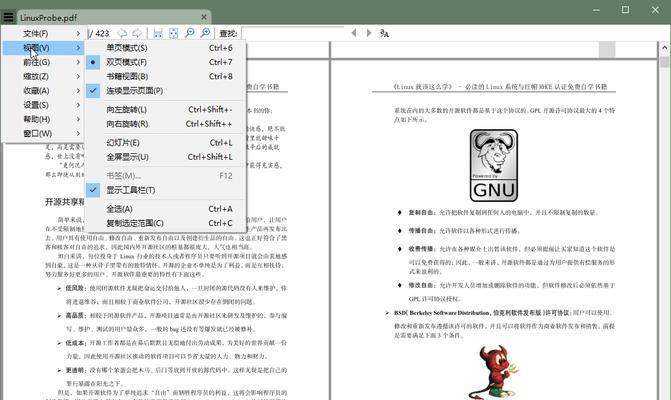This screenshot has height=400, width=671.
Task: Click the scroll up arrow on scrollbar
Action: pyautogui.click(x=664, y=48)
